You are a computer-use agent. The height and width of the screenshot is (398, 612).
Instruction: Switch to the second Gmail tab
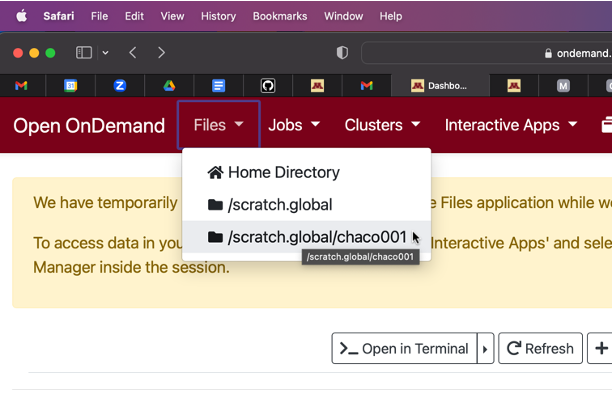click(366, 85)
